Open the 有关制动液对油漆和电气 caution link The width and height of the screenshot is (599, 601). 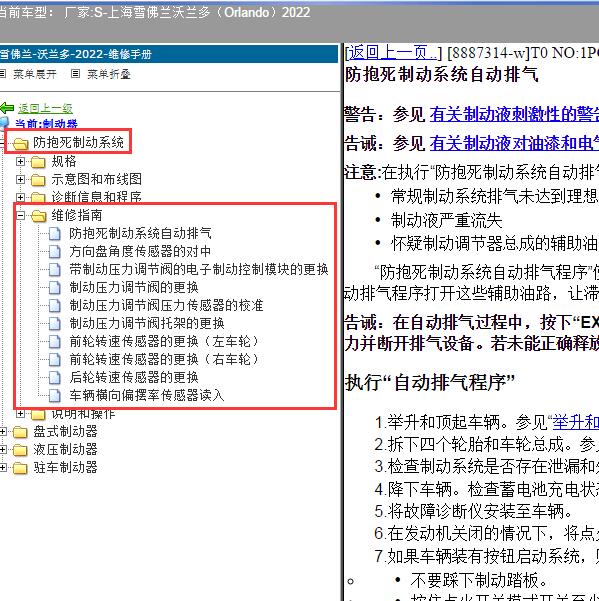[514, 143]
